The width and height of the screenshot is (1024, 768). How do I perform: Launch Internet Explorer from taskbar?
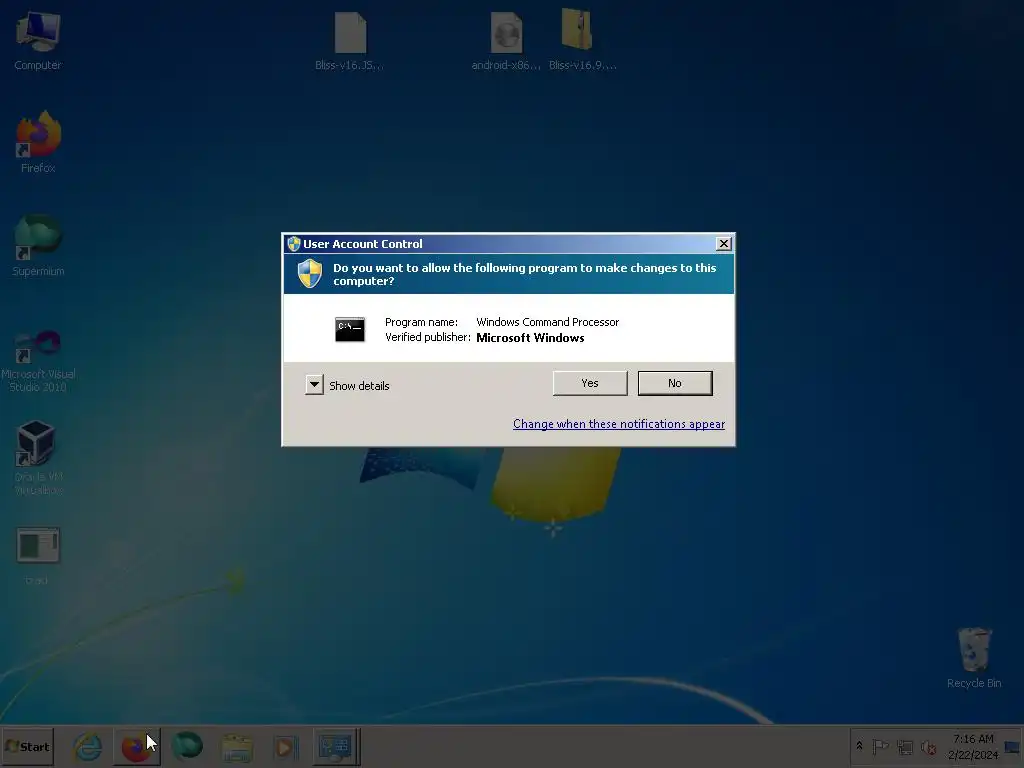88,746
